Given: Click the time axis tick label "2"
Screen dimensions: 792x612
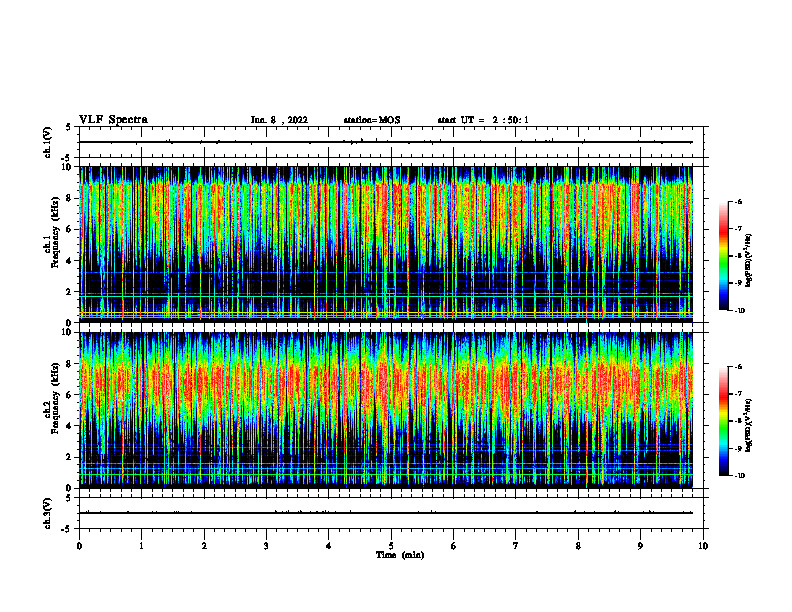Looking at the screenshot, I should [204, 546].
